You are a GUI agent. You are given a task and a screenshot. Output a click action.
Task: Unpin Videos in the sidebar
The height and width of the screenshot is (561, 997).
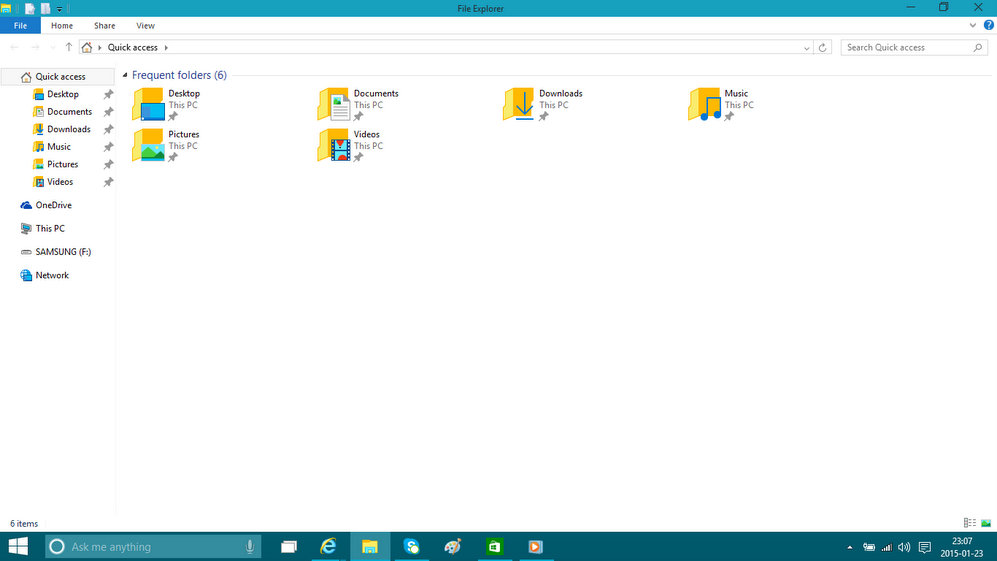pos(108,182)
